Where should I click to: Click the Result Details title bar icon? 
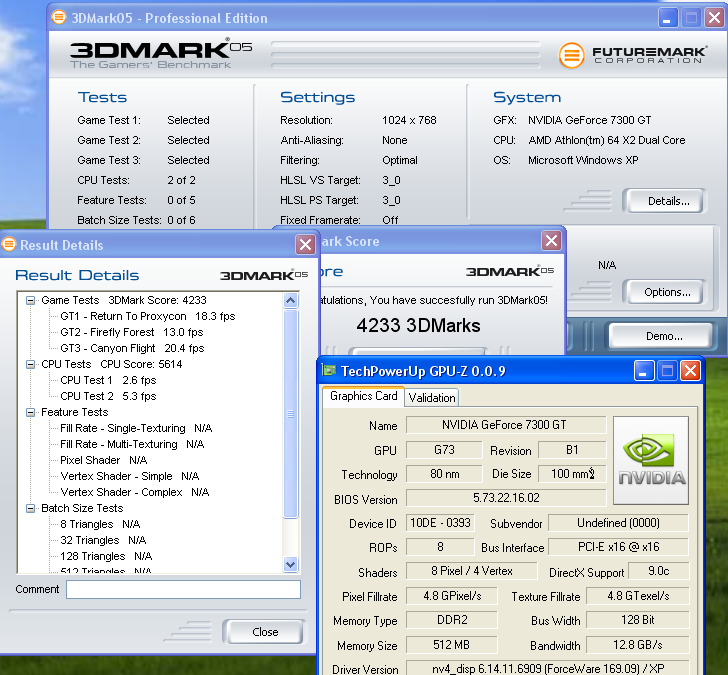point(9,244)
